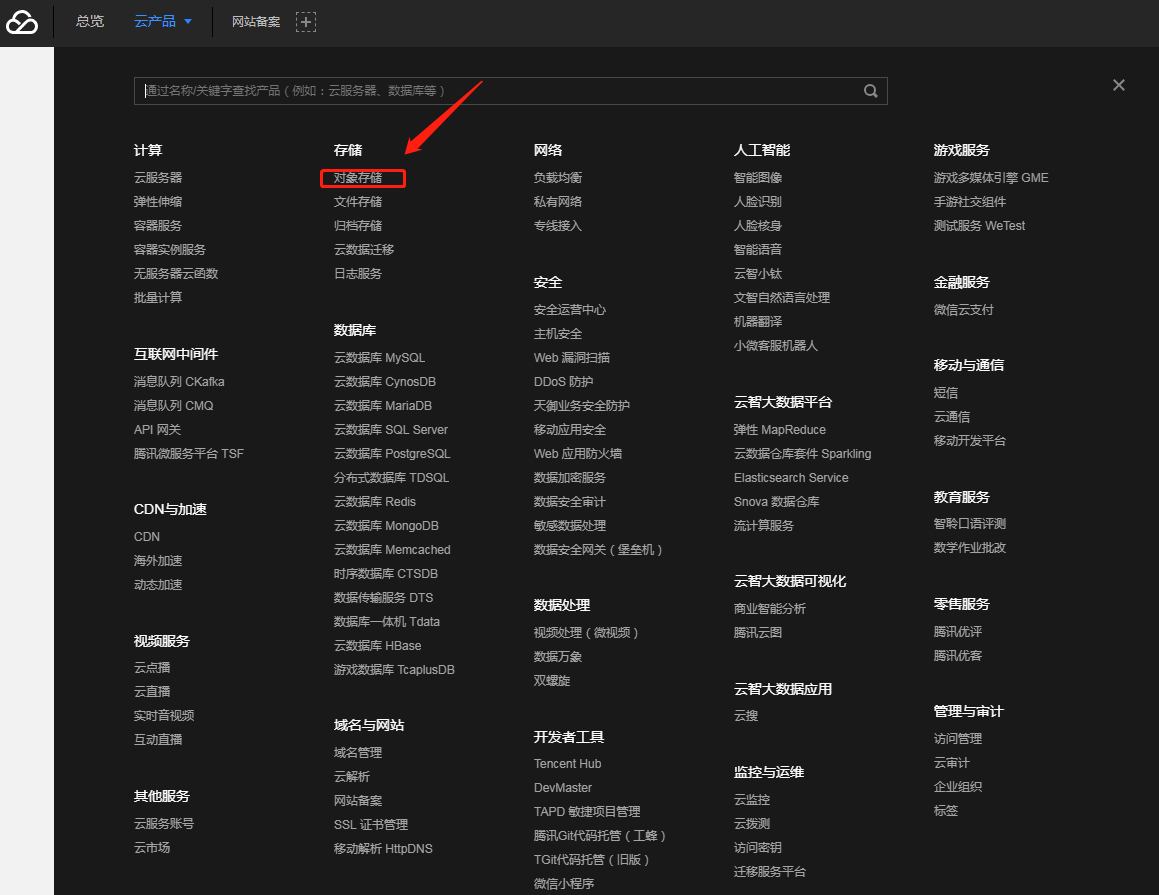
Task: Open 智能图像 under 人工智能
Action: [758, 177]
